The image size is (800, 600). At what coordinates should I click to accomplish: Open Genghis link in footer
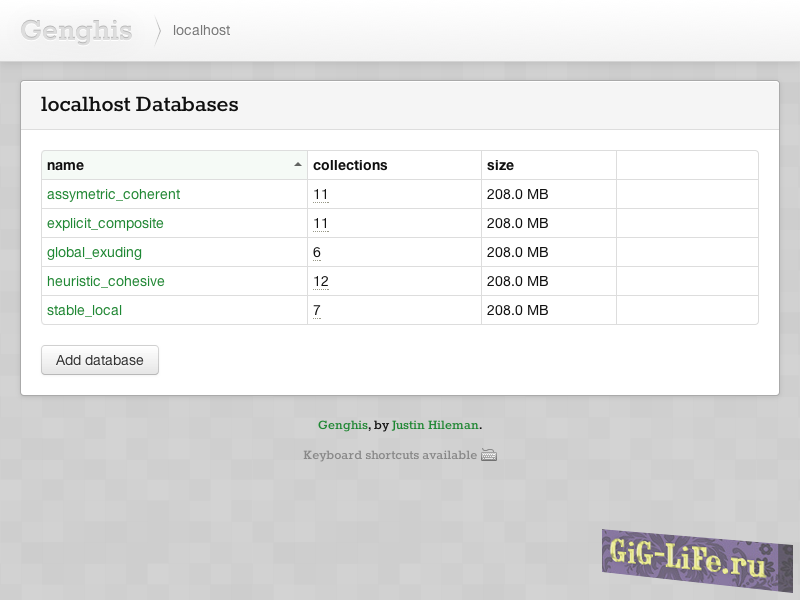tap(342, 425)
